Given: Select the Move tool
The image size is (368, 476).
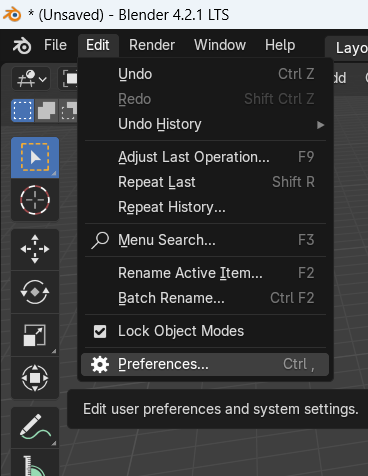Looking at the screenshot, I should 35,249.
